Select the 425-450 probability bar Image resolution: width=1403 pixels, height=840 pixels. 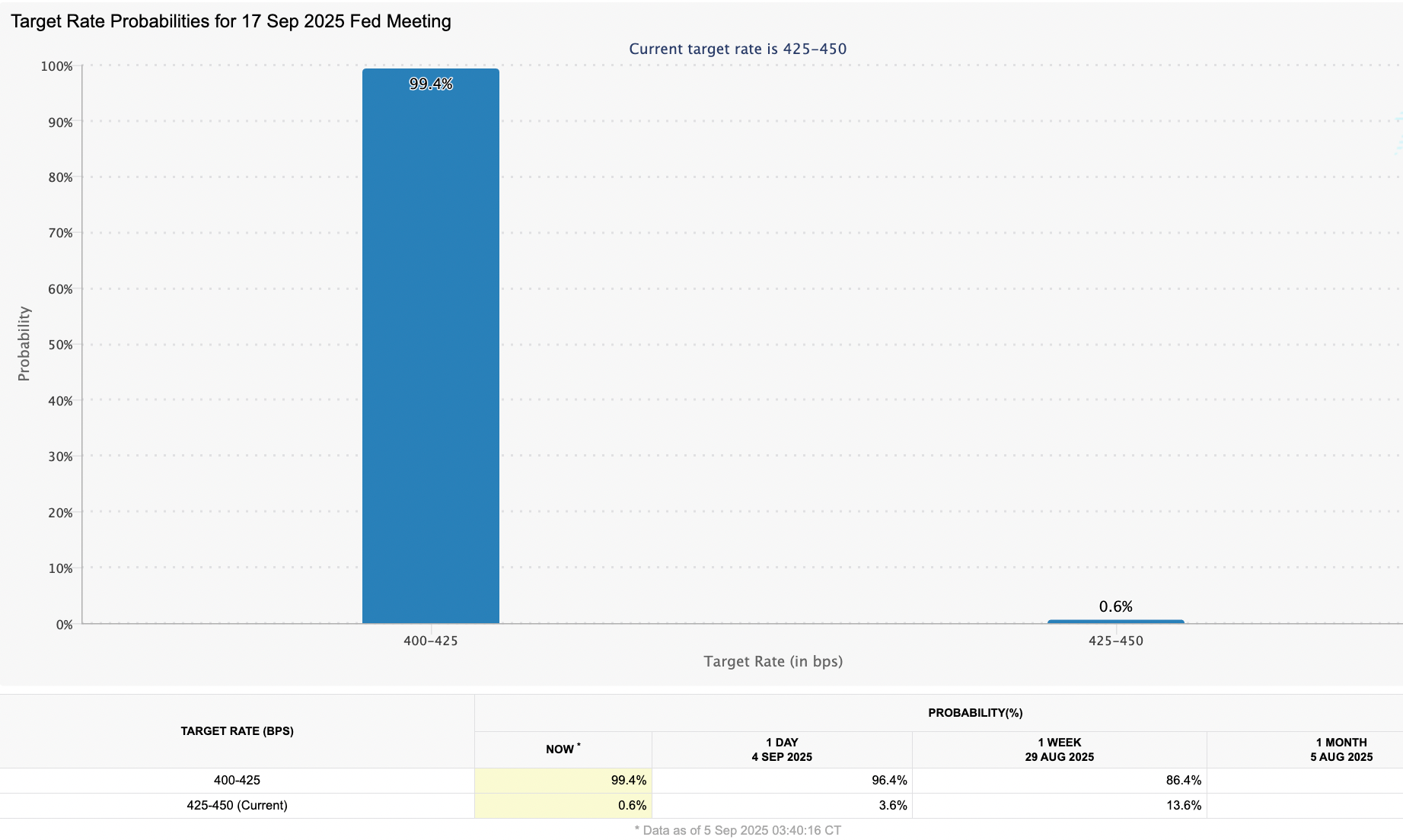click(1115, 622)
